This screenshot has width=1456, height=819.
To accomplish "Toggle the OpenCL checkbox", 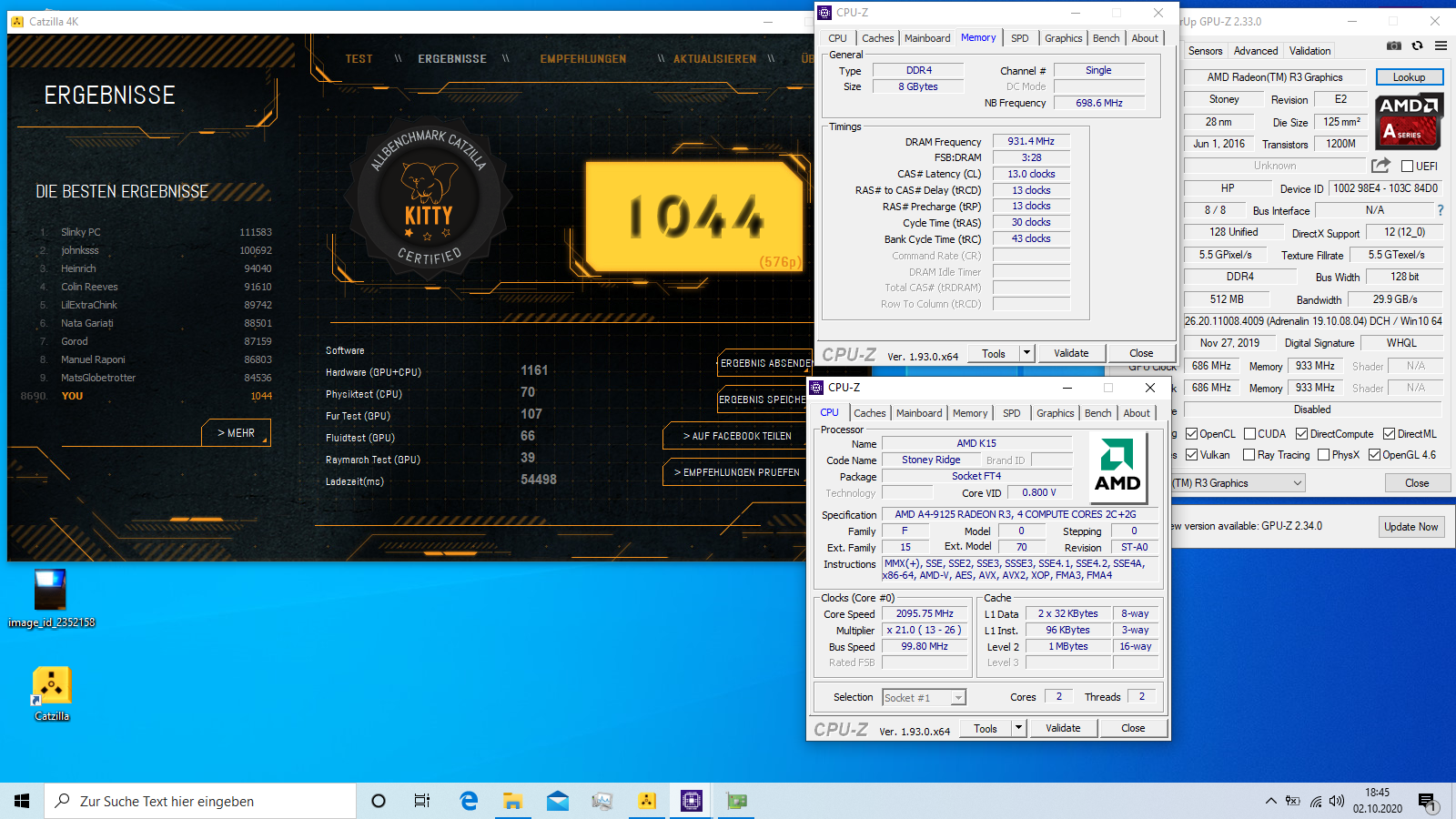I will point(1191,434).
